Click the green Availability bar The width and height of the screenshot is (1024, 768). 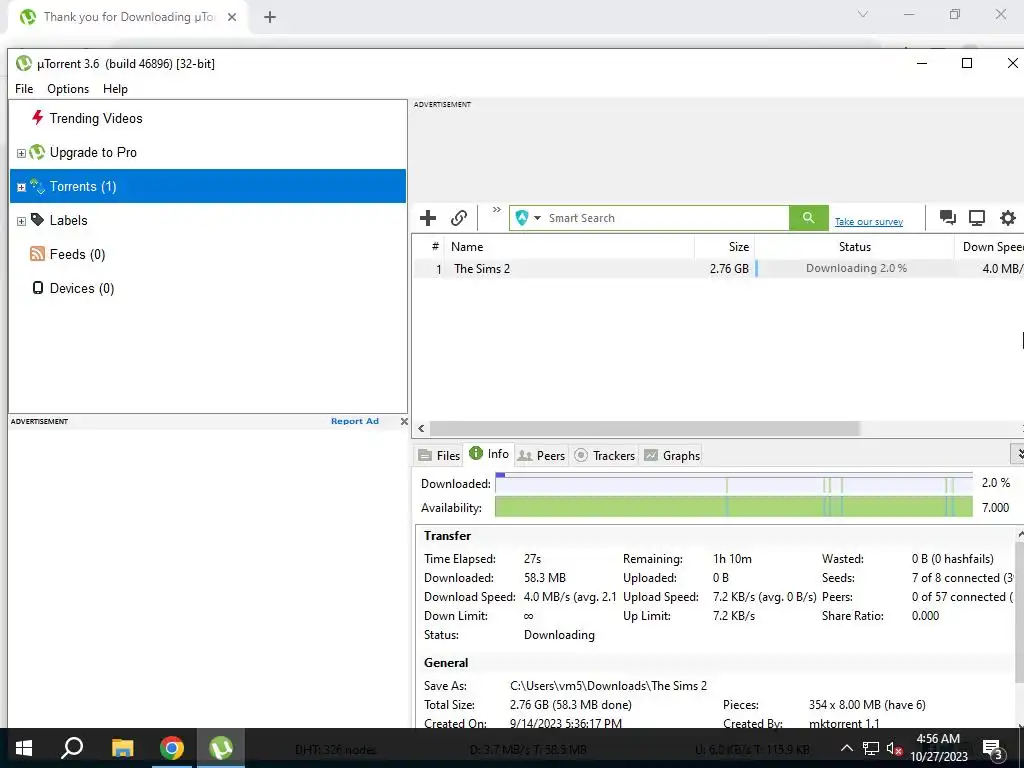[x=734, y=507]
